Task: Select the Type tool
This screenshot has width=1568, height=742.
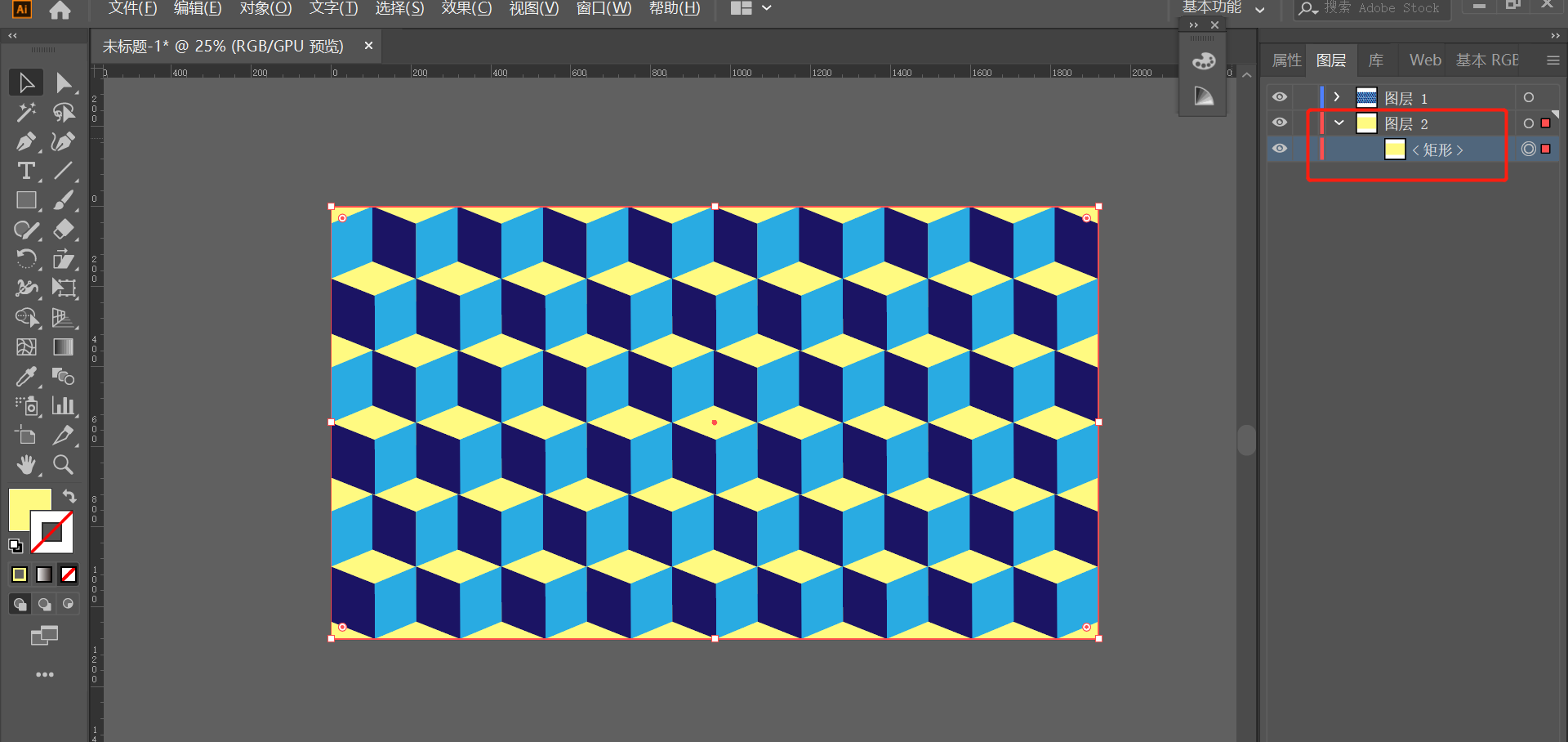Action: (26, 171)
